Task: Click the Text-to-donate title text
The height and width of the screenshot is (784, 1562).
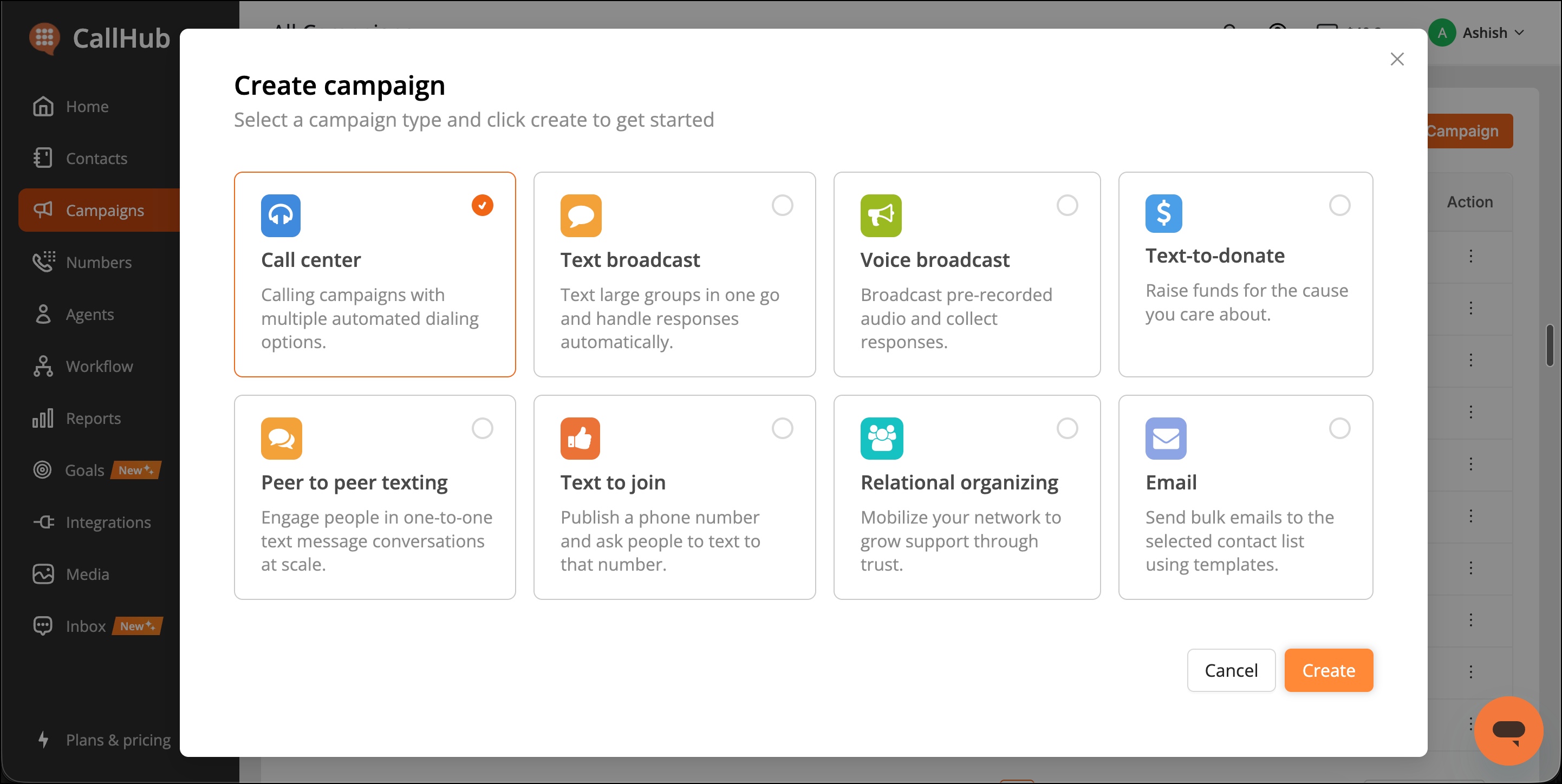Action: (x=1214, y=255)
